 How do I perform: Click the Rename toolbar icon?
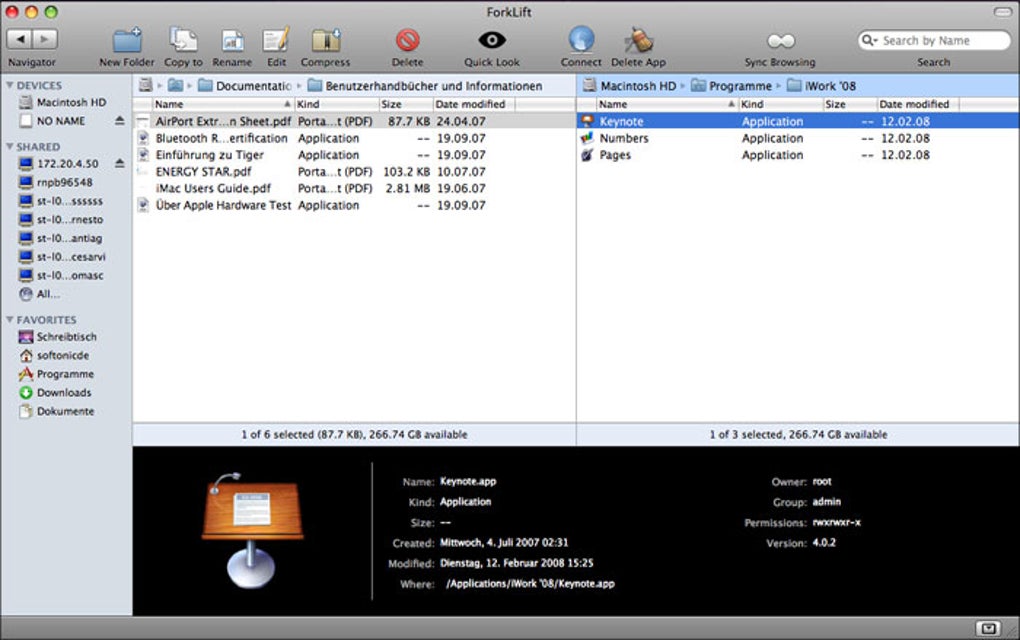(x=232, y=41)
